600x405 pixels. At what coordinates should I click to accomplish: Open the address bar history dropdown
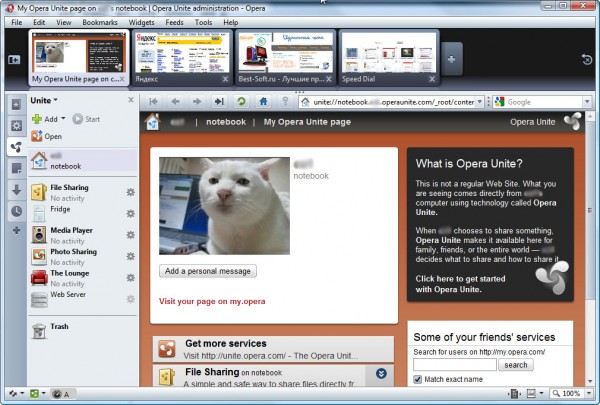click(479, 102)
